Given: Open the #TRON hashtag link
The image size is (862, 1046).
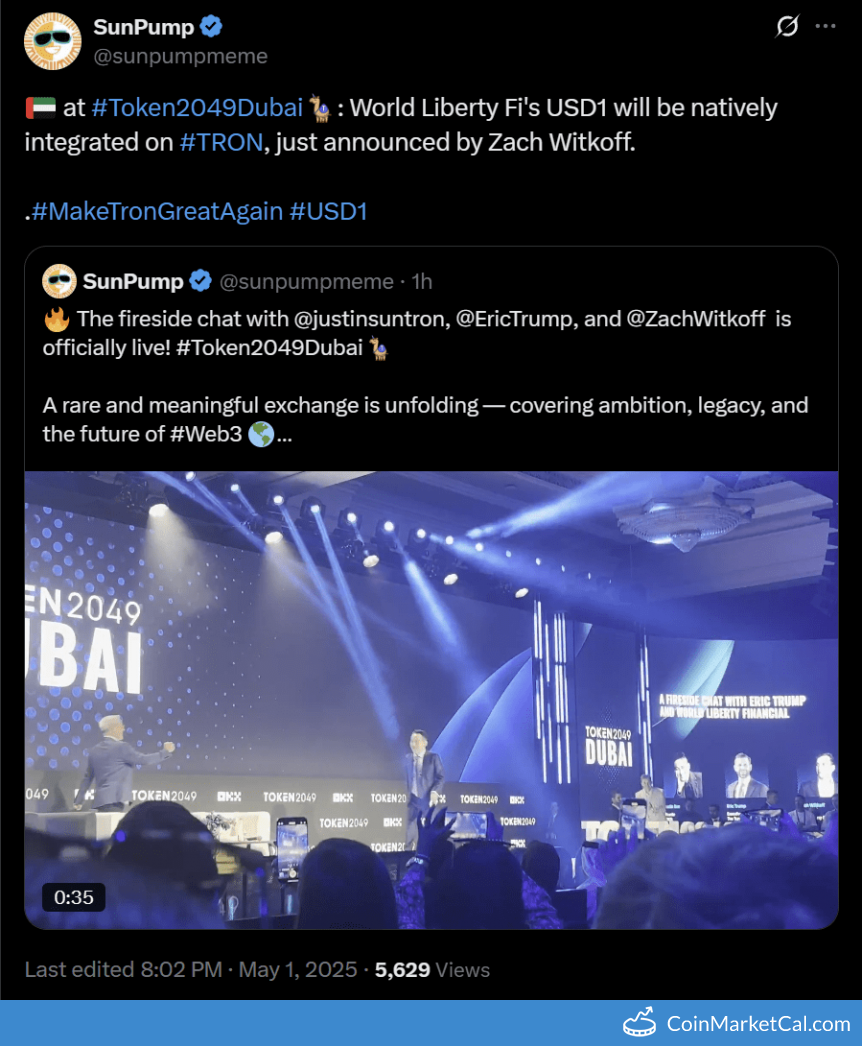Looking at the screenshot, I should click(221, 142).
